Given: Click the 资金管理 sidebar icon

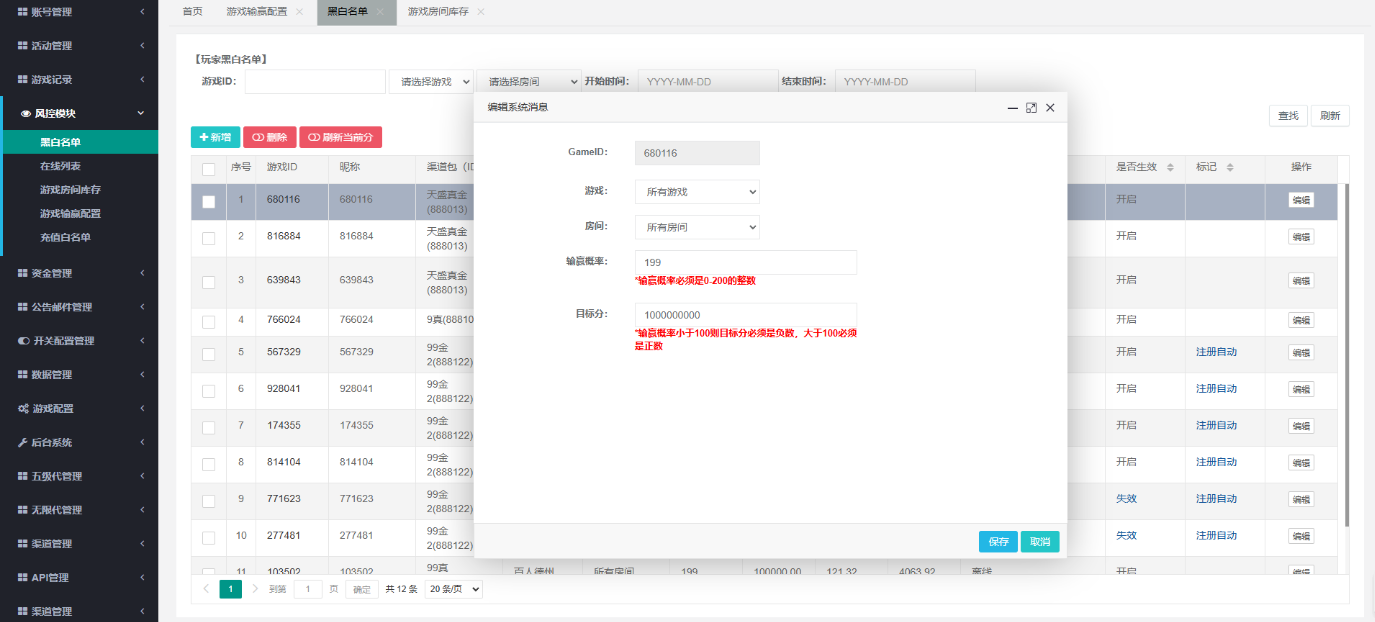Looking at the screenshot, I should tap(22, 272).
